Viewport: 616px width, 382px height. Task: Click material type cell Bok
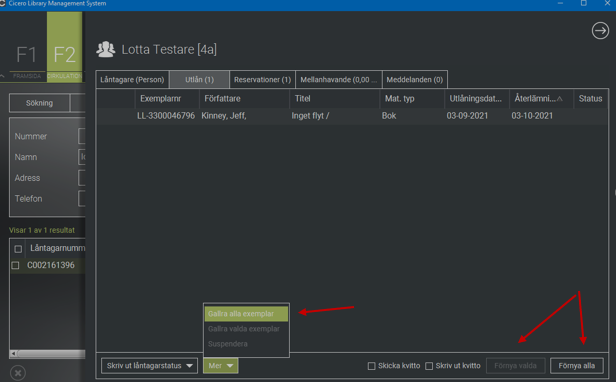(389, 116)
